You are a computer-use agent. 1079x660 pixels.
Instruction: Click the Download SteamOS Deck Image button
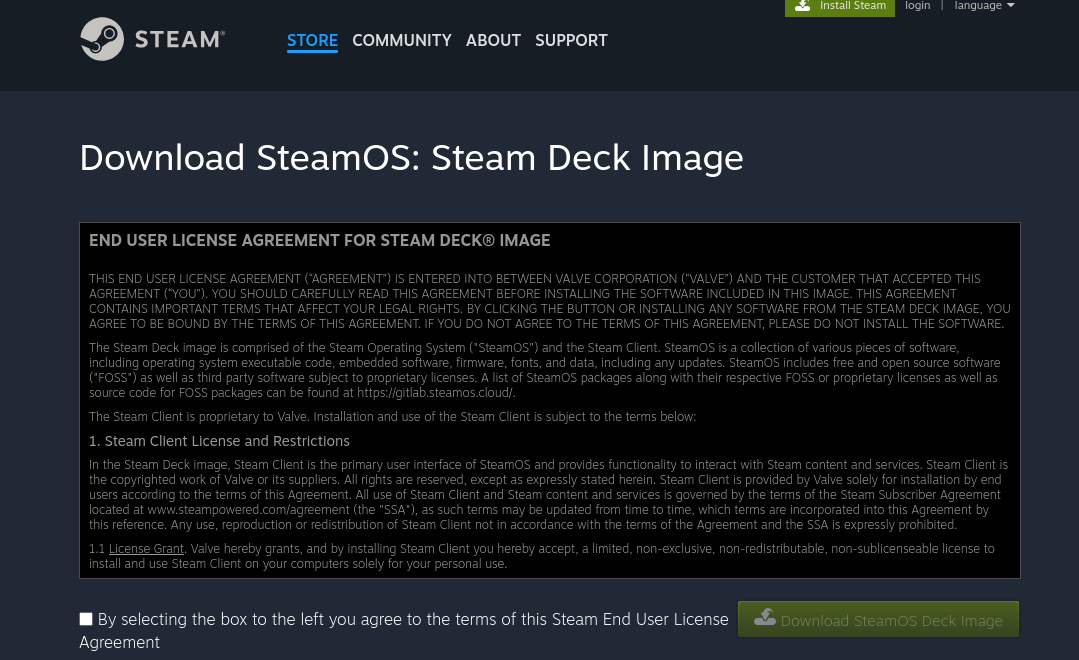pos(878,620)
